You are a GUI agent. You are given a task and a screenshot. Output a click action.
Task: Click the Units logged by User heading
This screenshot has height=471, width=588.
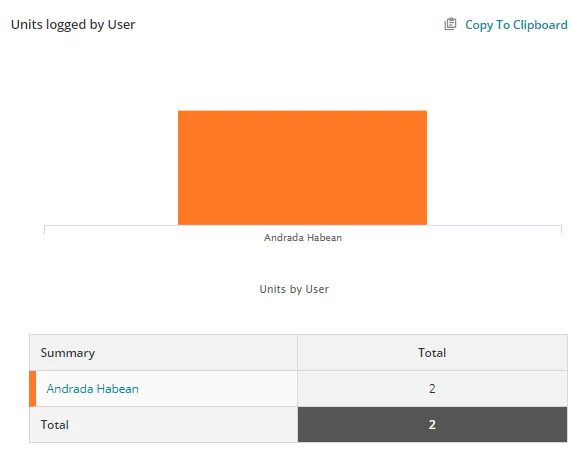[73, 24]
